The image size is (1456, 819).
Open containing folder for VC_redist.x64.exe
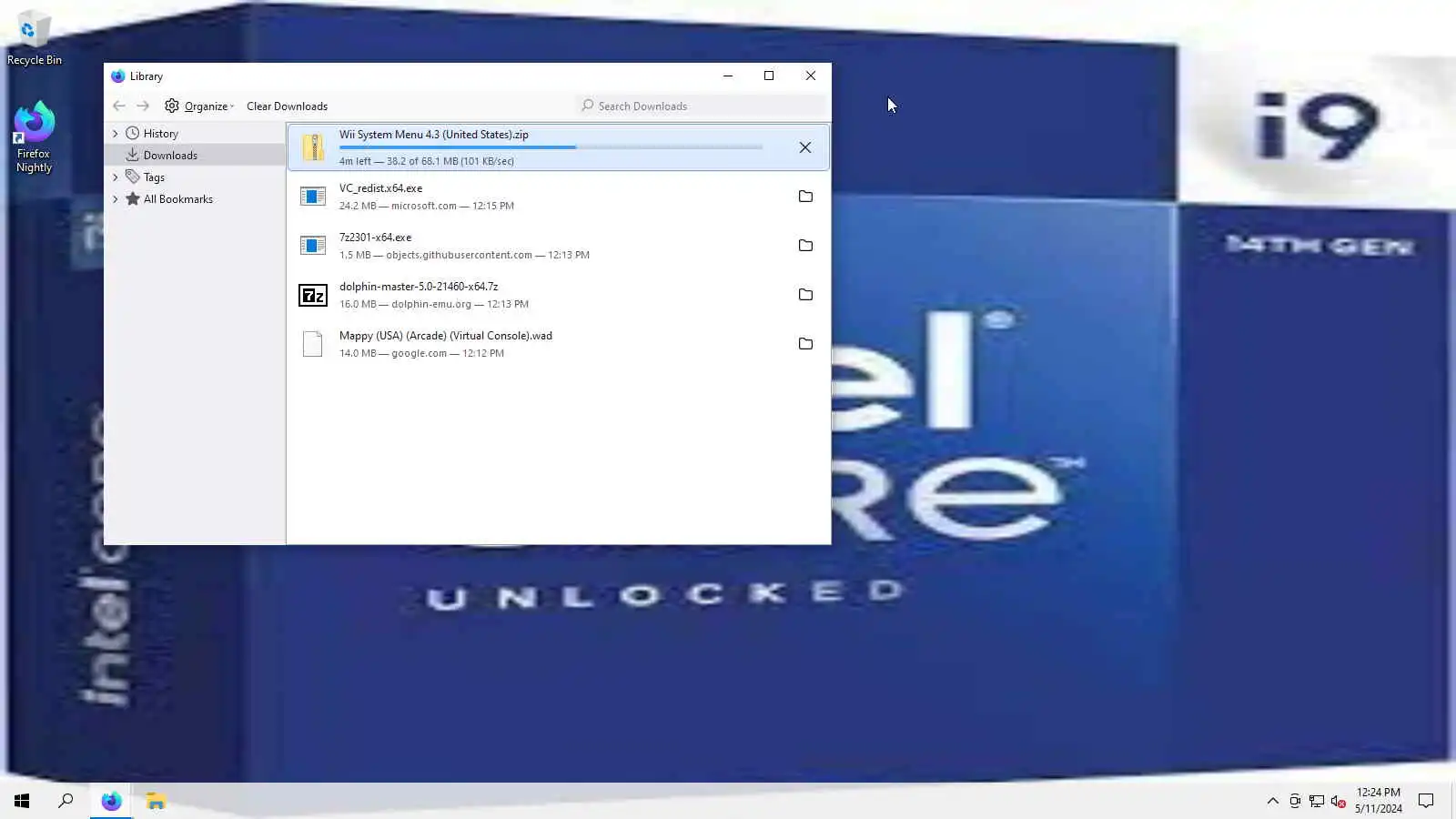tap(805, 197)
